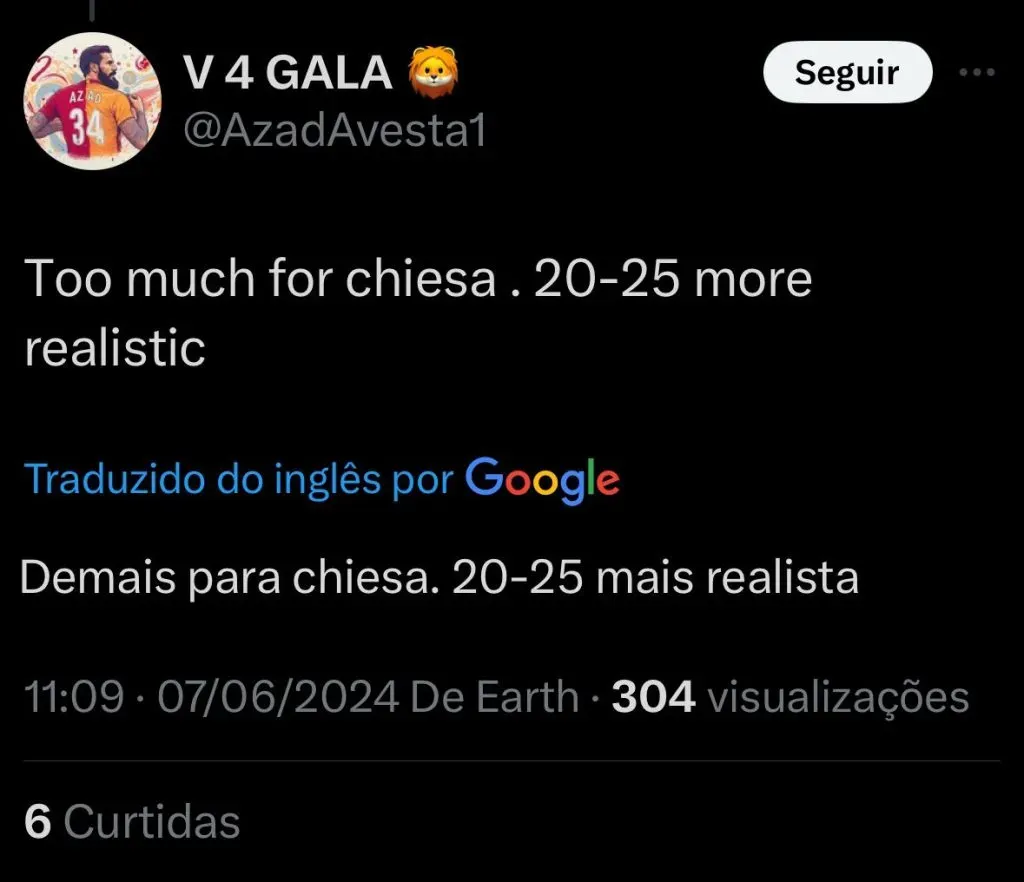This screenshot has height=882, width=1024.
Task: Open the V 4 GALA profile avatar
Action: tap(92, 101)
